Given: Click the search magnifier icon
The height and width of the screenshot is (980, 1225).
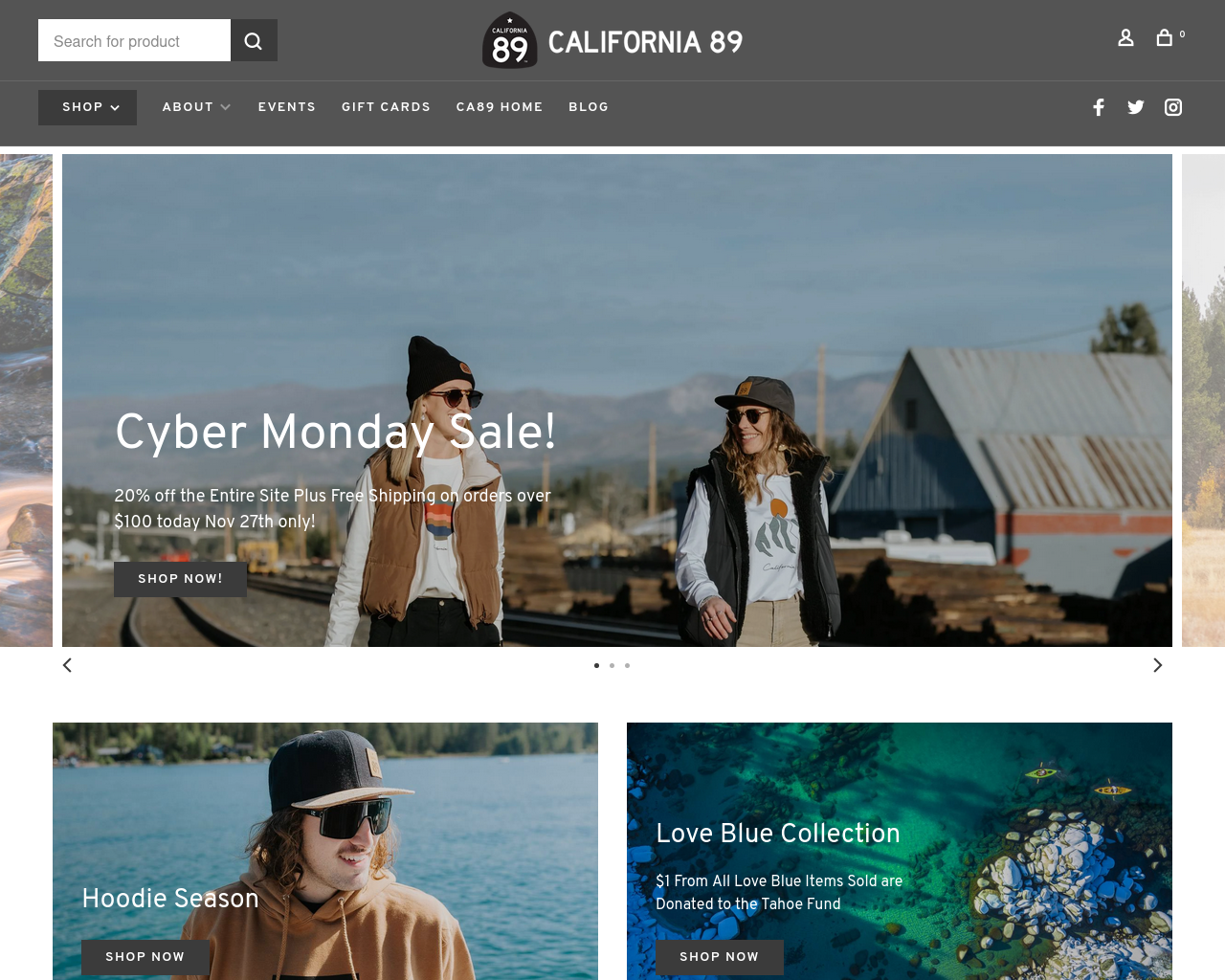Looking at the screenshot, I should (x=254, y=40).
